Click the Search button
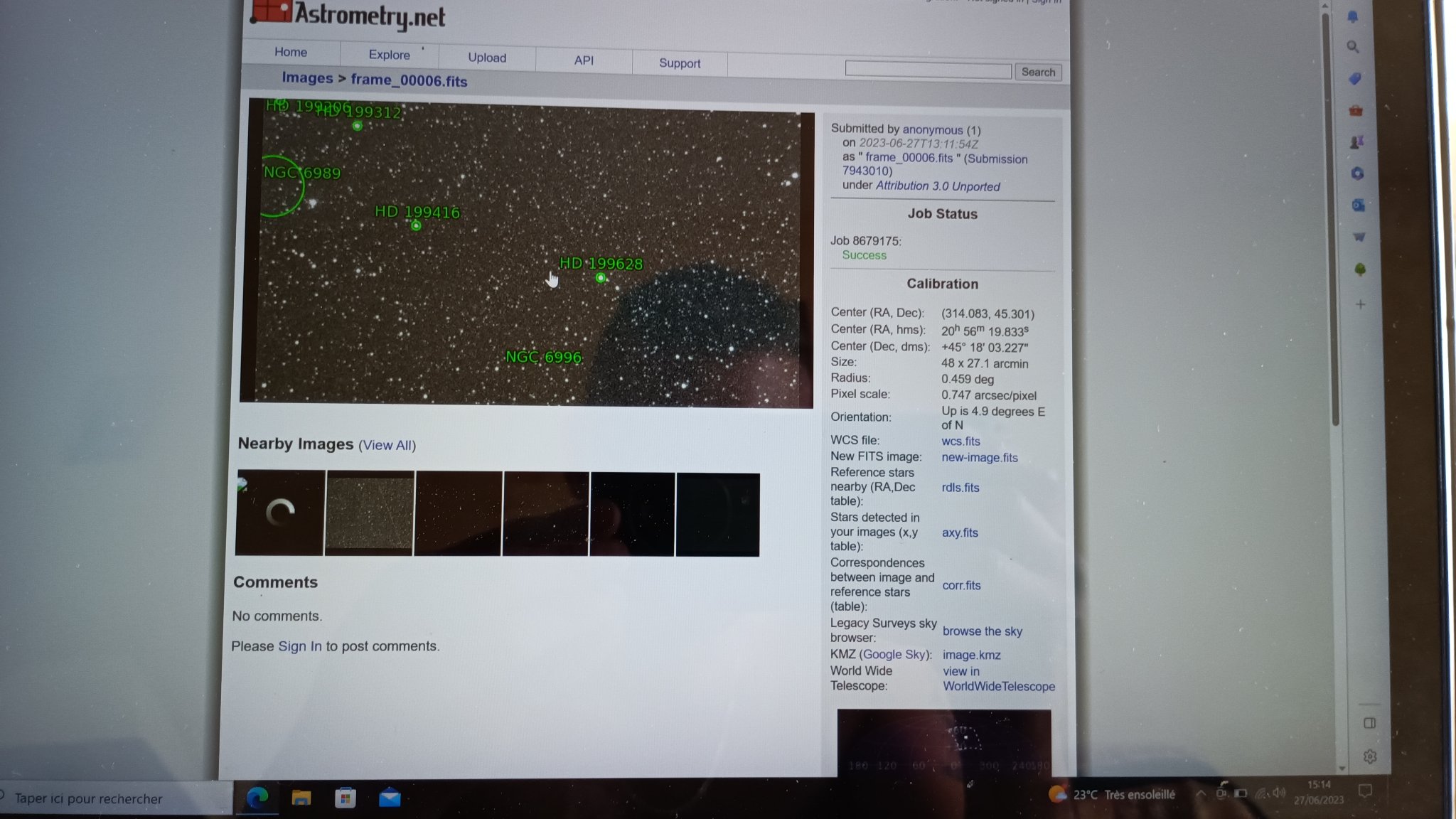Viewport: 1456px width, 819px height. (x=1038, y=72)
